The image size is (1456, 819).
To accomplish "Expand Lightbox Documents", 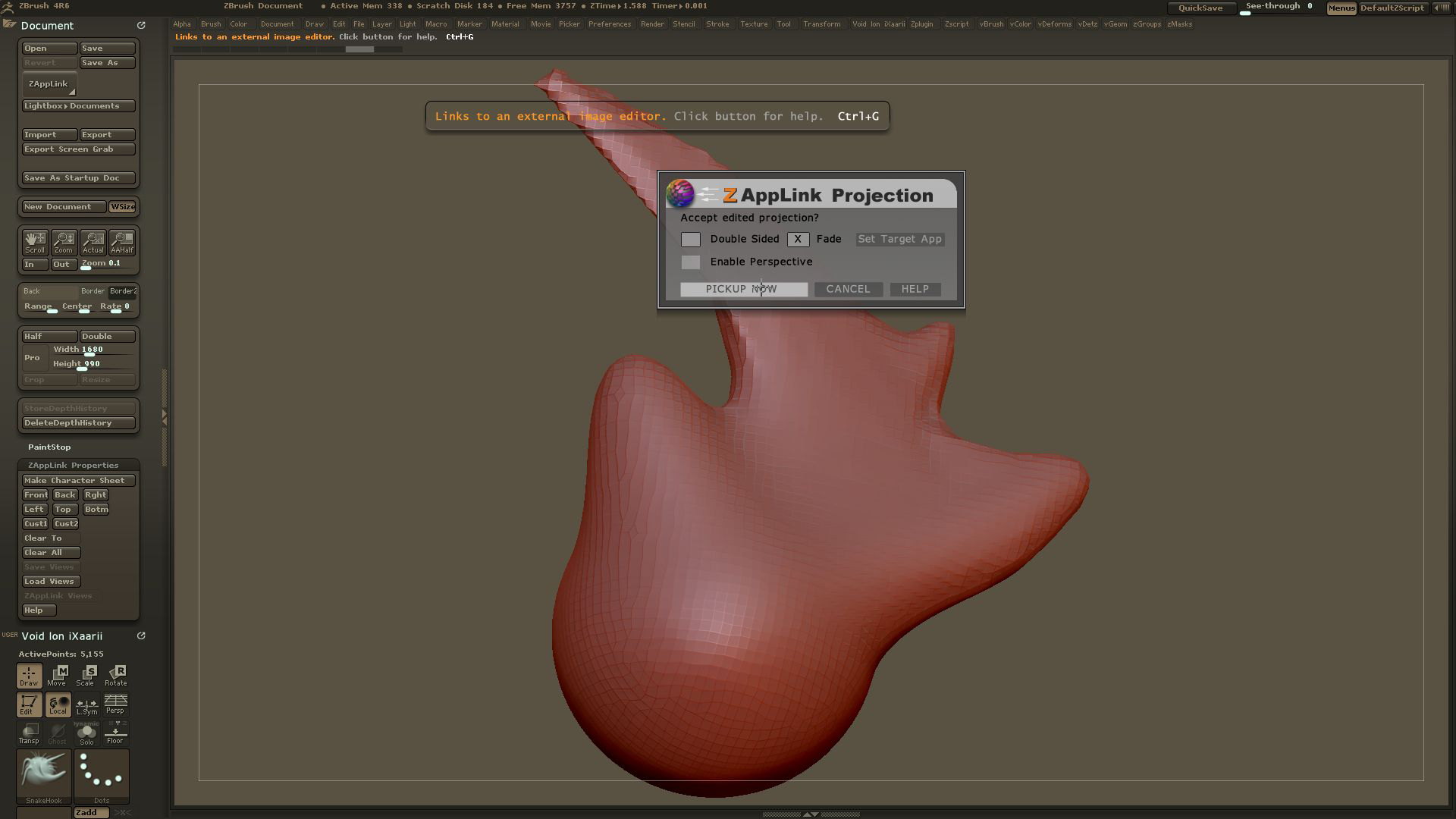I will click(x=79, y=106).
